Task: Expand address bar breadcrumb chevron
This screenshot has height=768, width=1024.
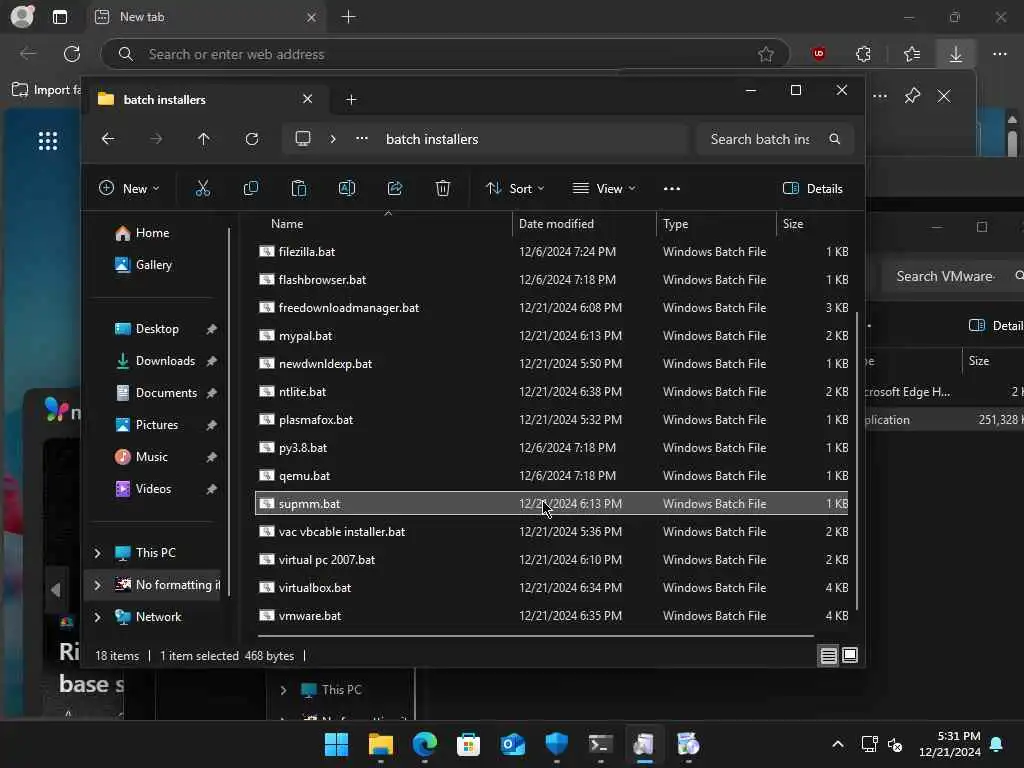Action: [x=333, y=139]
